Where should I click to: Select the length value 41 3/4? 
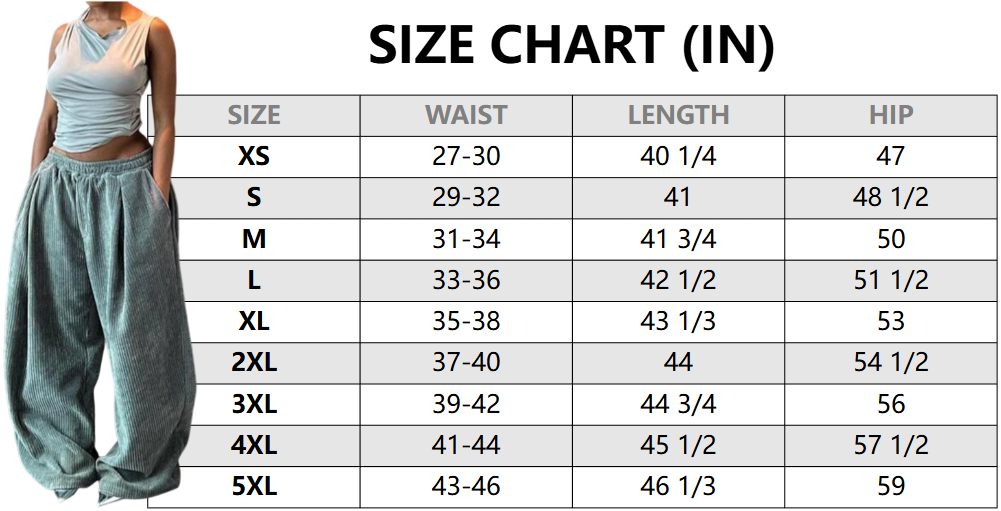point(678,239)
